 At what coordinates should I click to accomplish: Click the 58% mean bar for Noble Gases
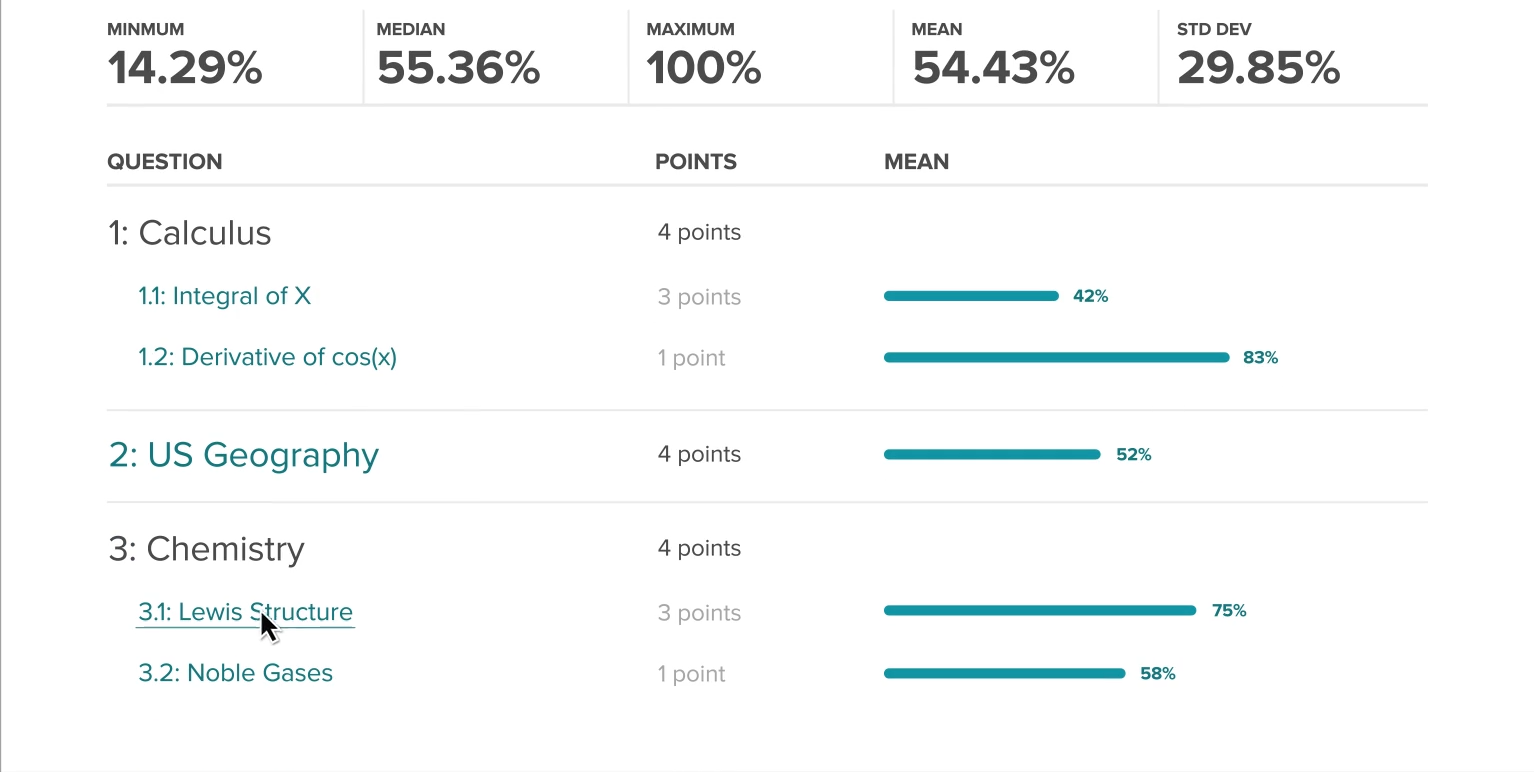click(x=1004, y=674)
